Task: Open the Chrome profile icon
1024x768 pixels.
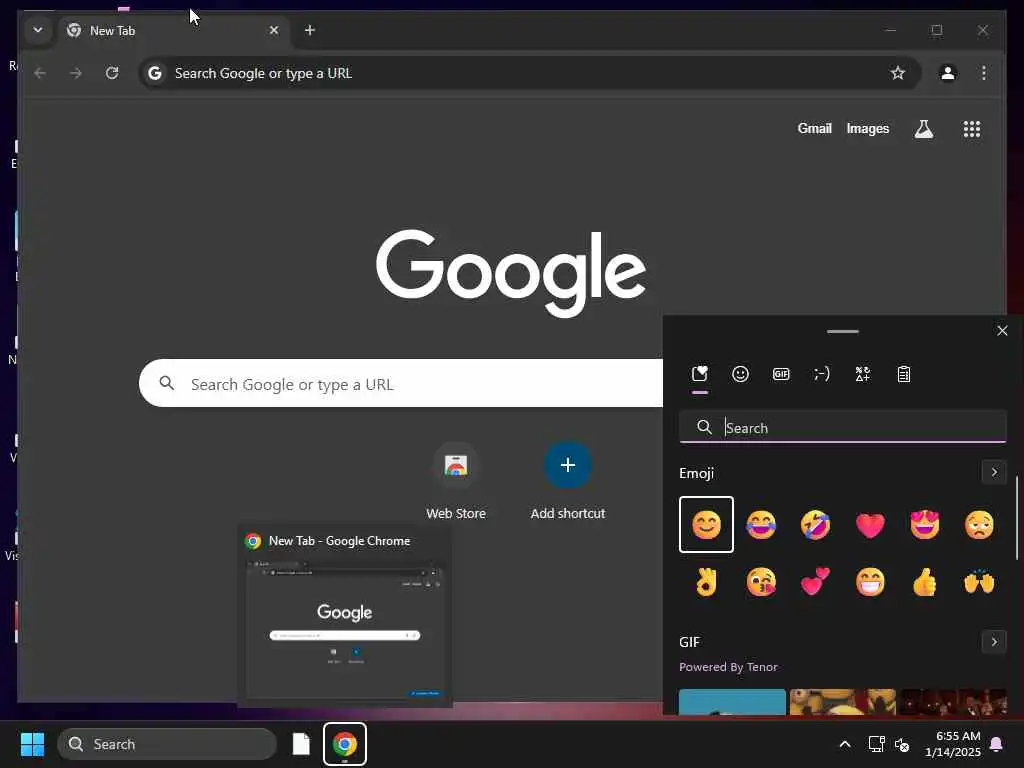Action: pos(948,73)
